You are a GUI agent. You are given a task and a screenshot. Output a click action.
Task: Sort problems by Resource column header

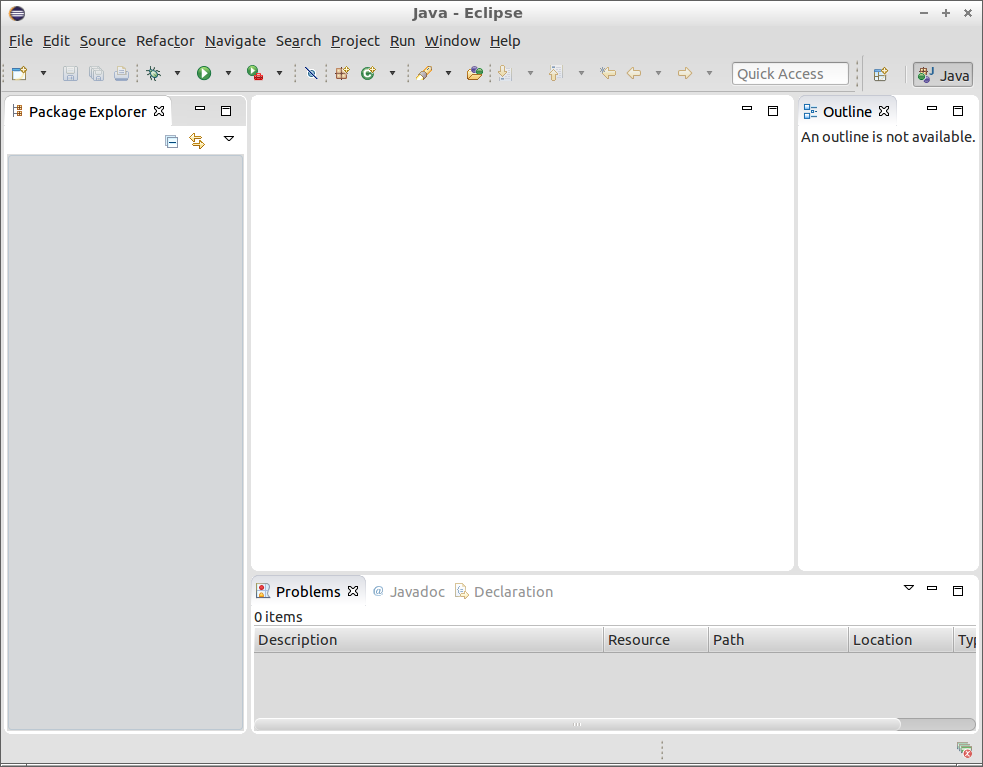point(656,640)
